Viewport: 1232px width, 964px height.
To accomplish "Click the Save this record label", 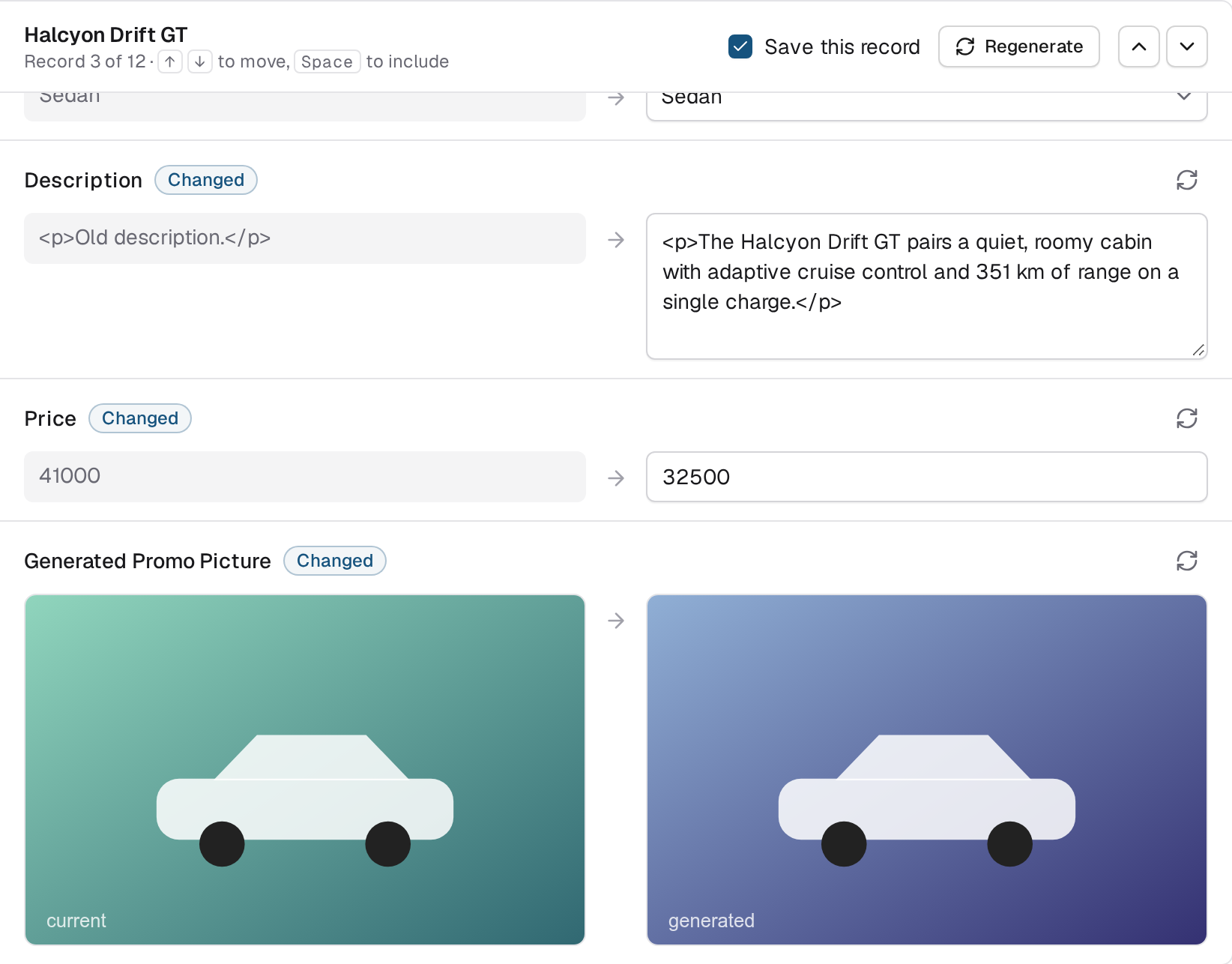I will coord(842,46).
